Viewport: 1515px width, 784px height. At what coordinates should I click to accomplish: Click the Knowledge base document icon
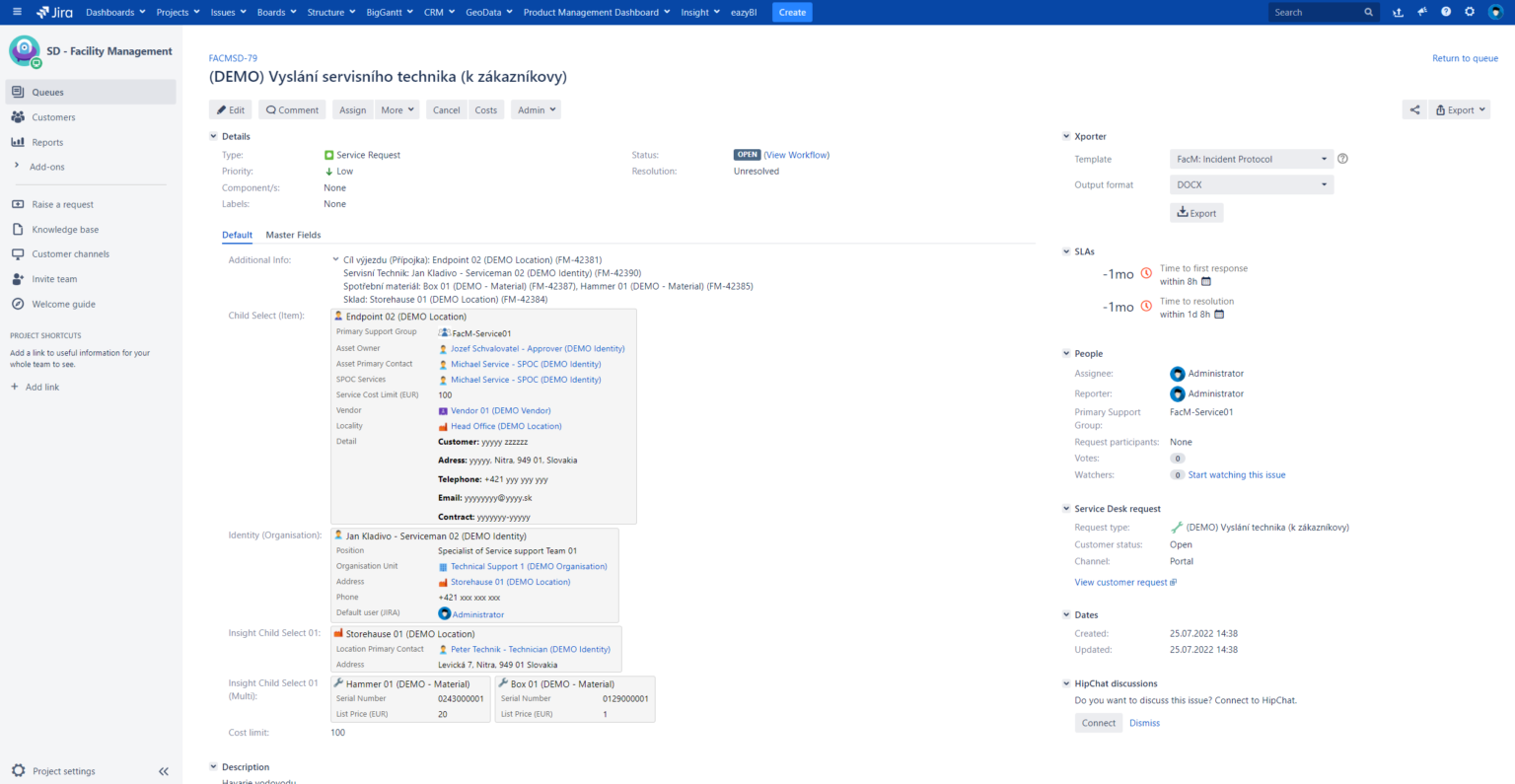pos(18,230)
